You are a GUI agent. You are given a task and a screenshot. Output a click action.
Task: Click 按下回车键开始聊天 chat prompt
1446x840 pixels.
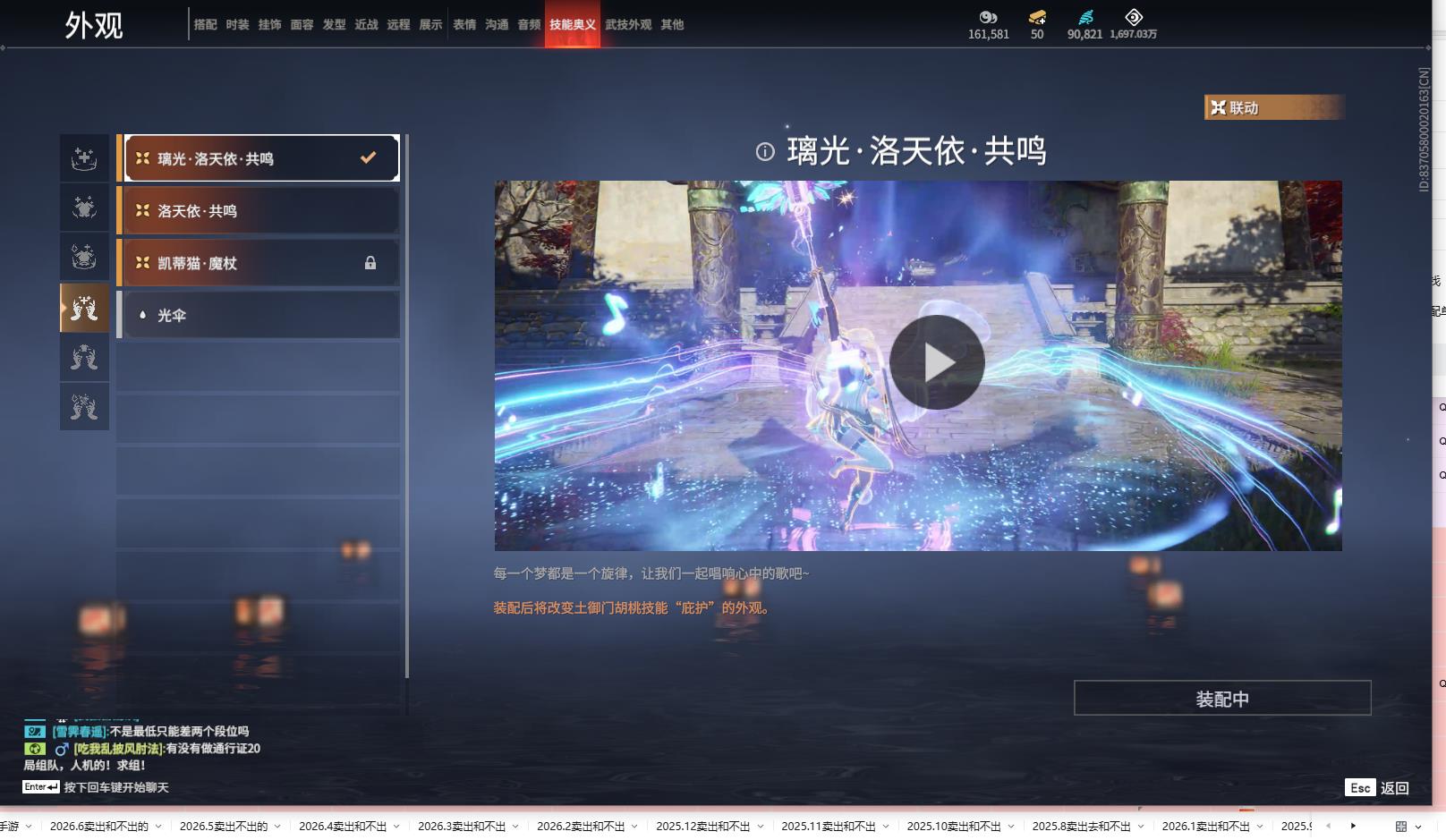tap(116, 787)
